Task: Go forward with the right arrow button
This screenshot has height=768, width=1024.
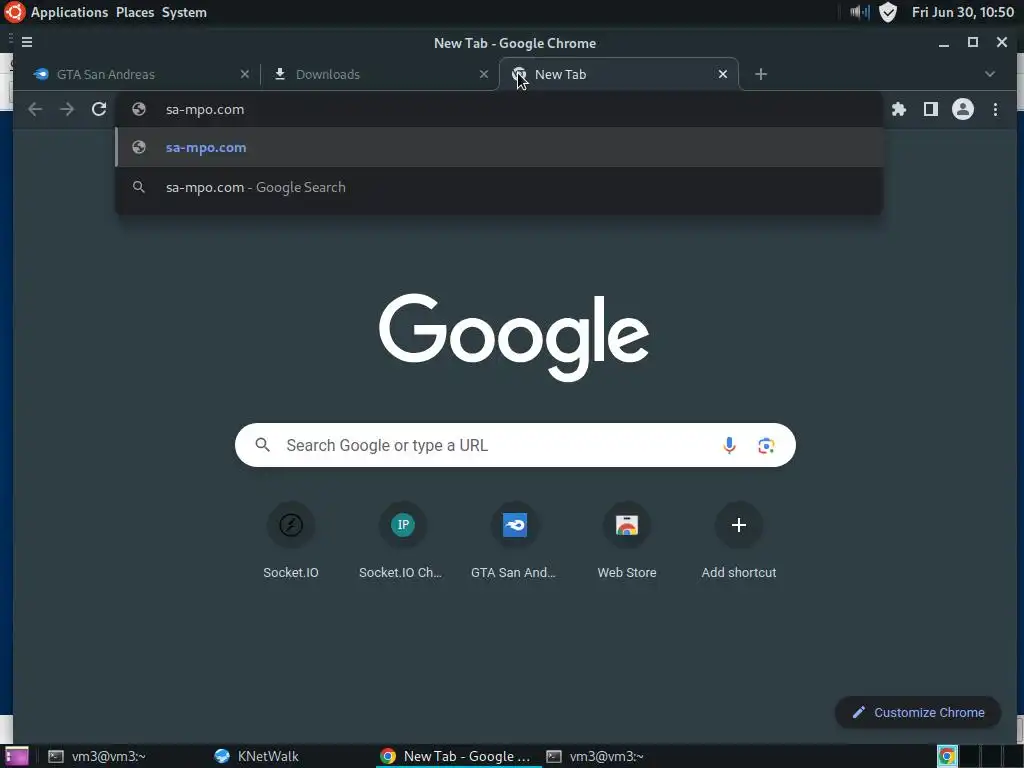Action: tap(67, 109)
